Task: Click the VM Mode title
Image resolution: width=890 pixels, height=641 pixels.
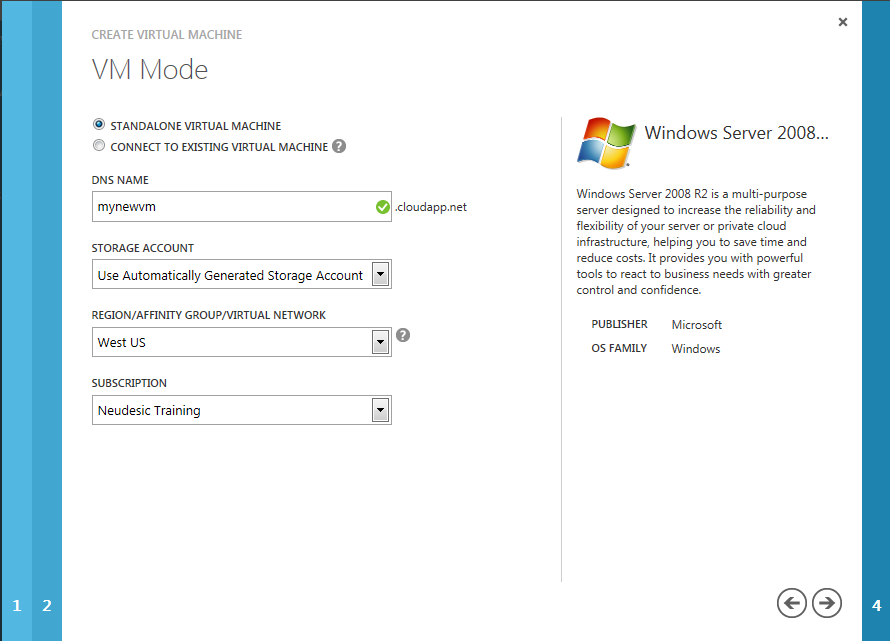Action: pyautogui.click(x=150, y=69)
